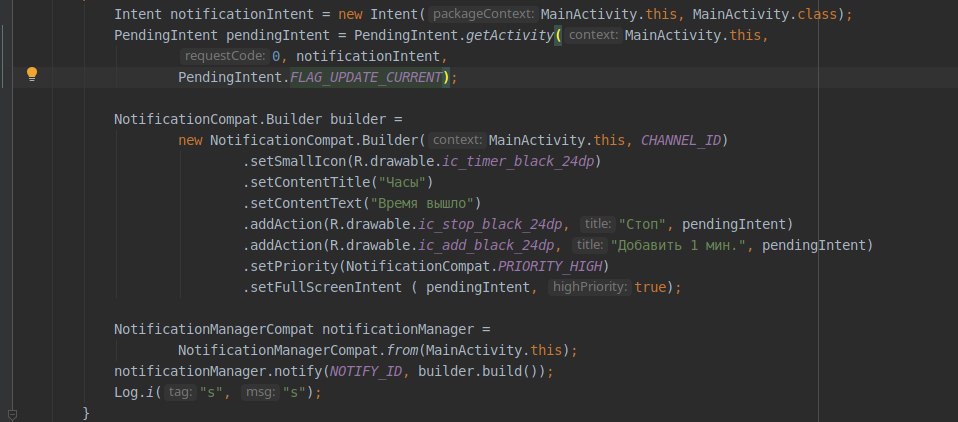
Task: Click the title: hint before "Добавить 1 мин."
Action: pyautogui.click(x=590, y=246)
